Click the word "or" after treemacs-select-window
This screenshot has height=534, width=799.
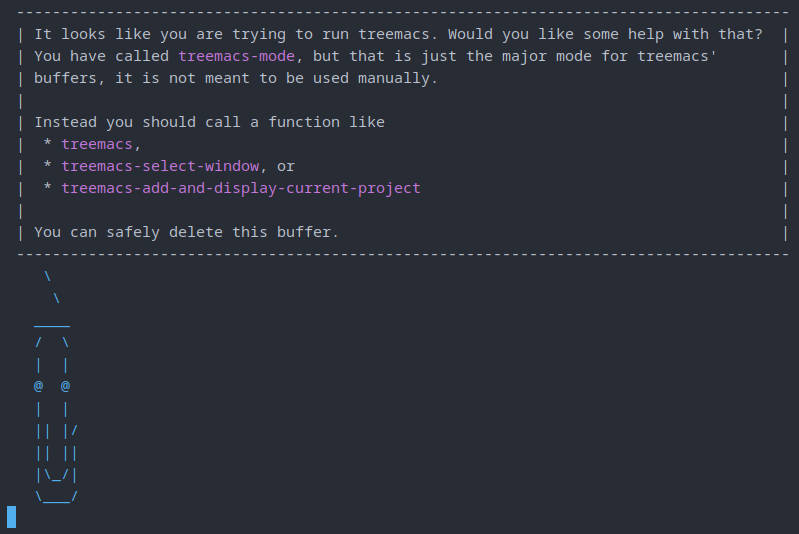(x=286, y=166)
